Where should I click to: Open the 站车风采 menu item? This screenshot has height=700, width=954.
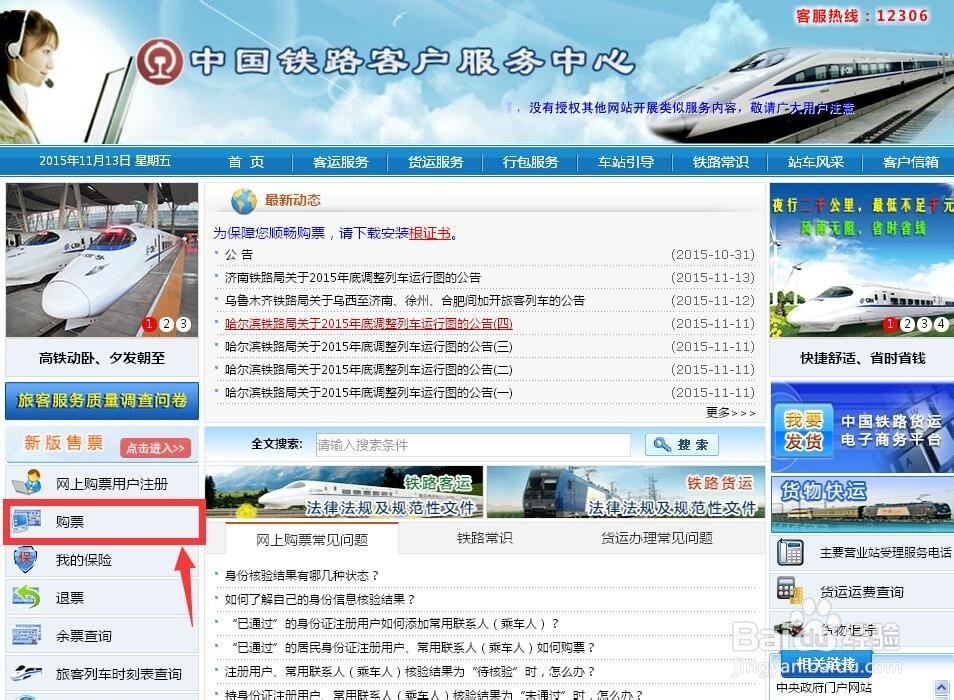point(816,162)
